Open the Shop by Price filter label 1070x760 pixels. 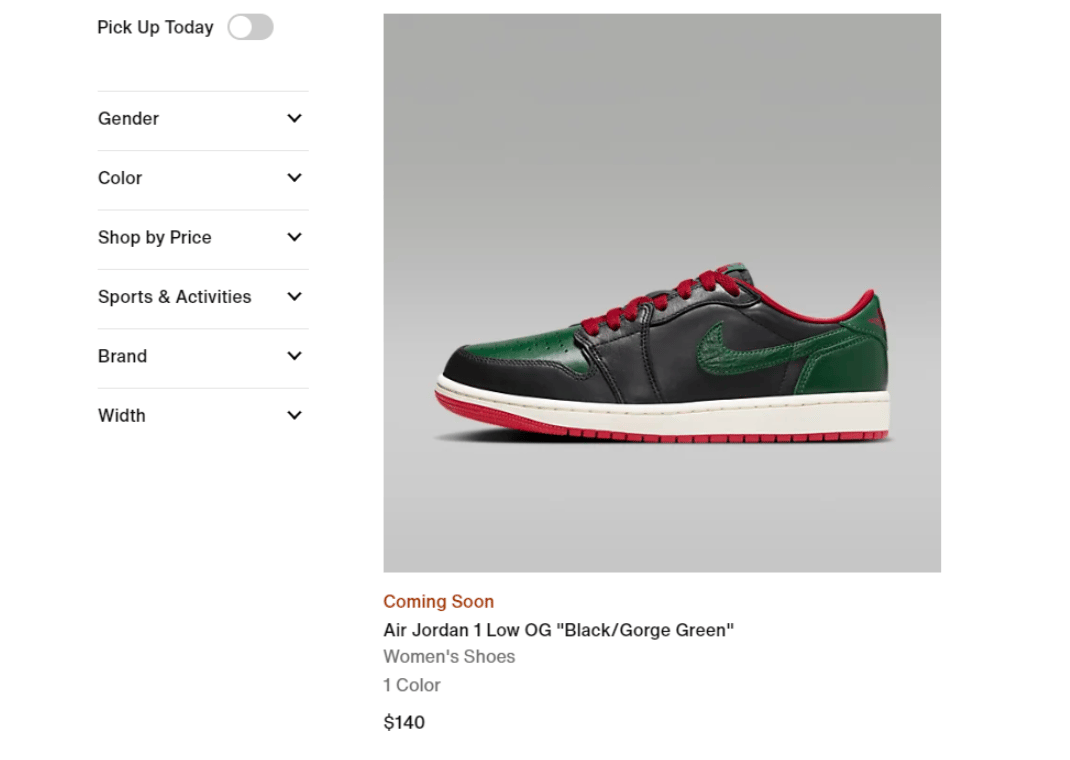(x=154, y=238)
